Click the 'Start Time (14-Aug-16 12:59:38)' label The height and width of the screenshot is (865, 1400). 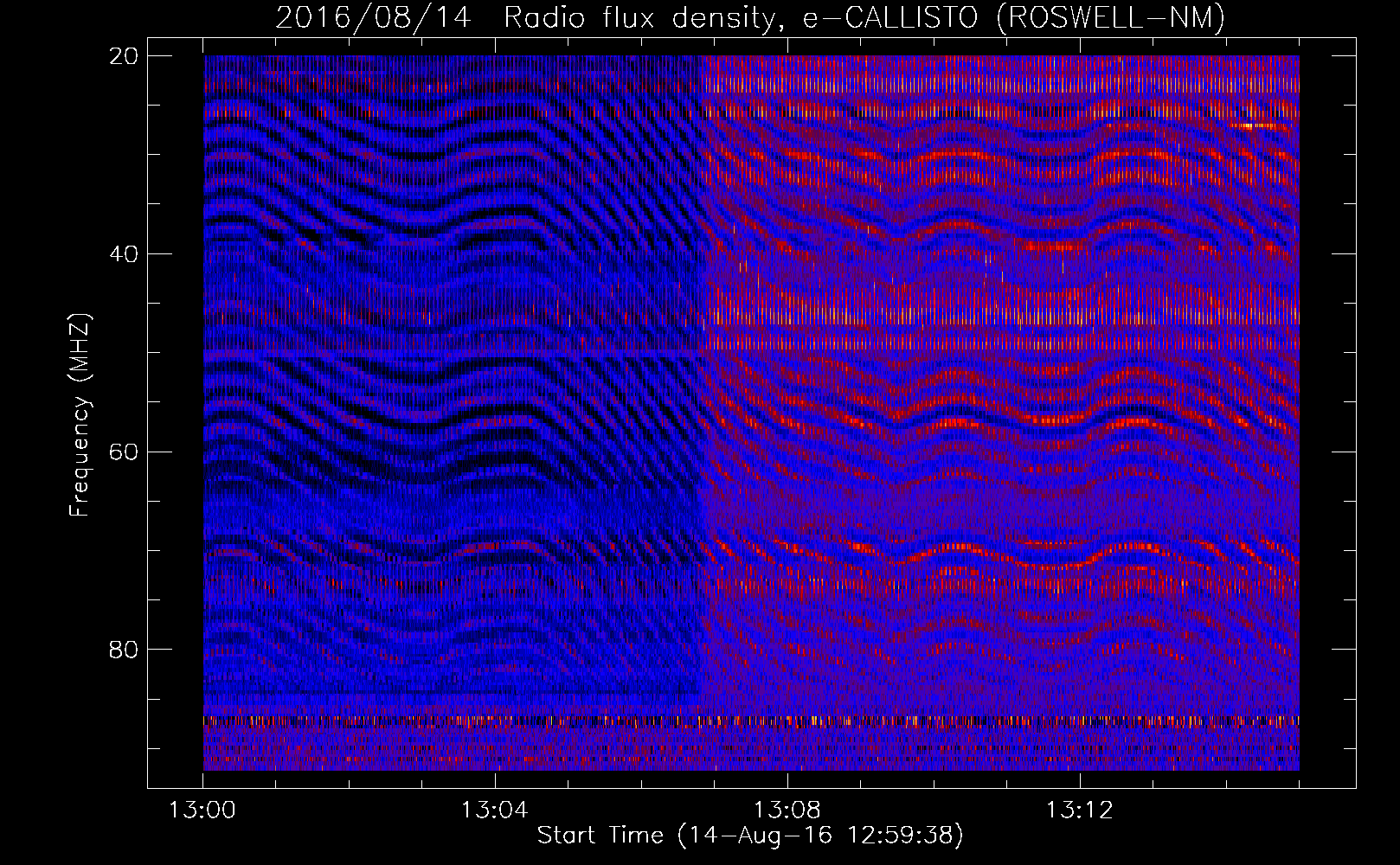tap(750, 836)
